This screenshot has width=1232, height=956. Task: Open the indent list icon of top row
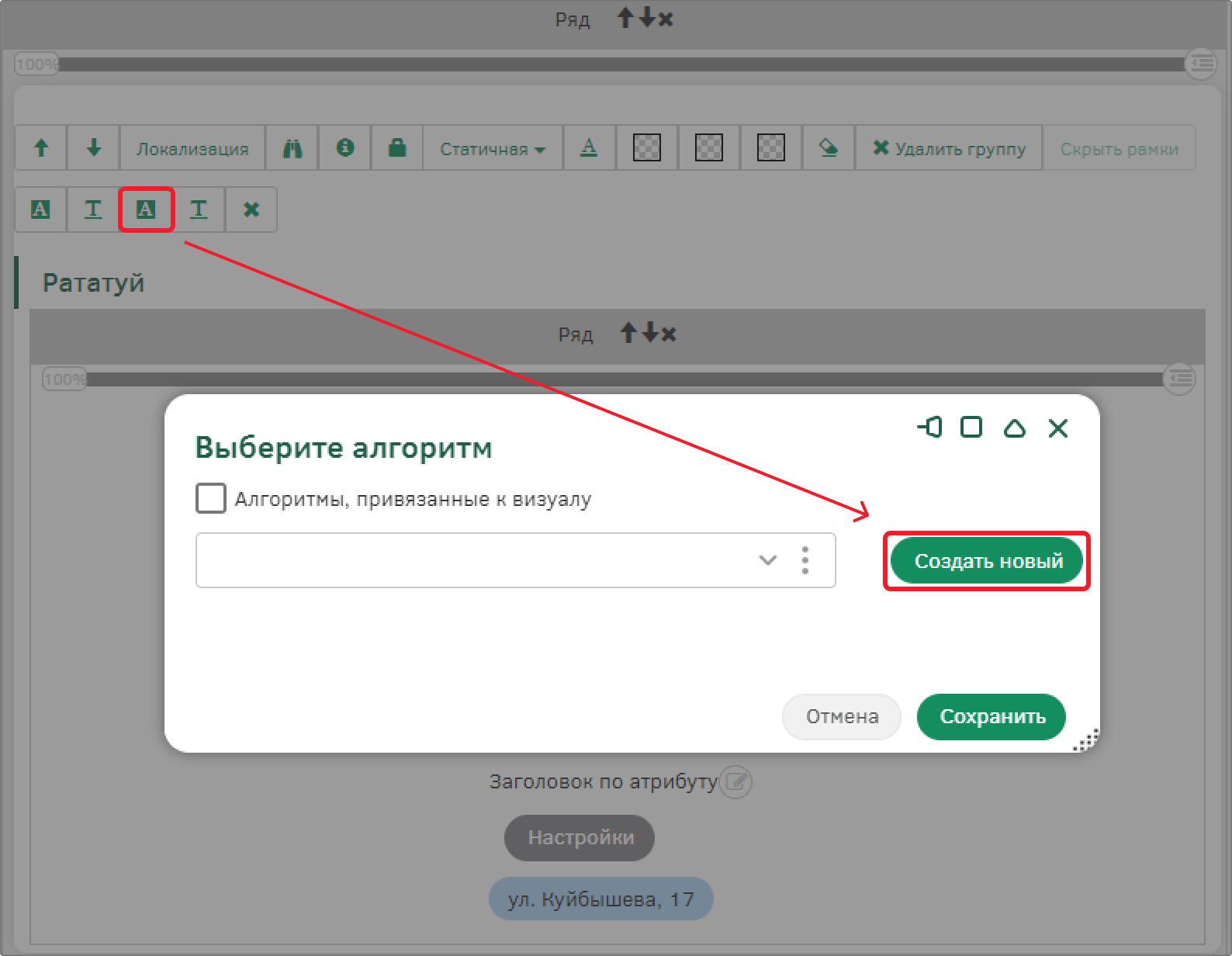point(1202,63)
